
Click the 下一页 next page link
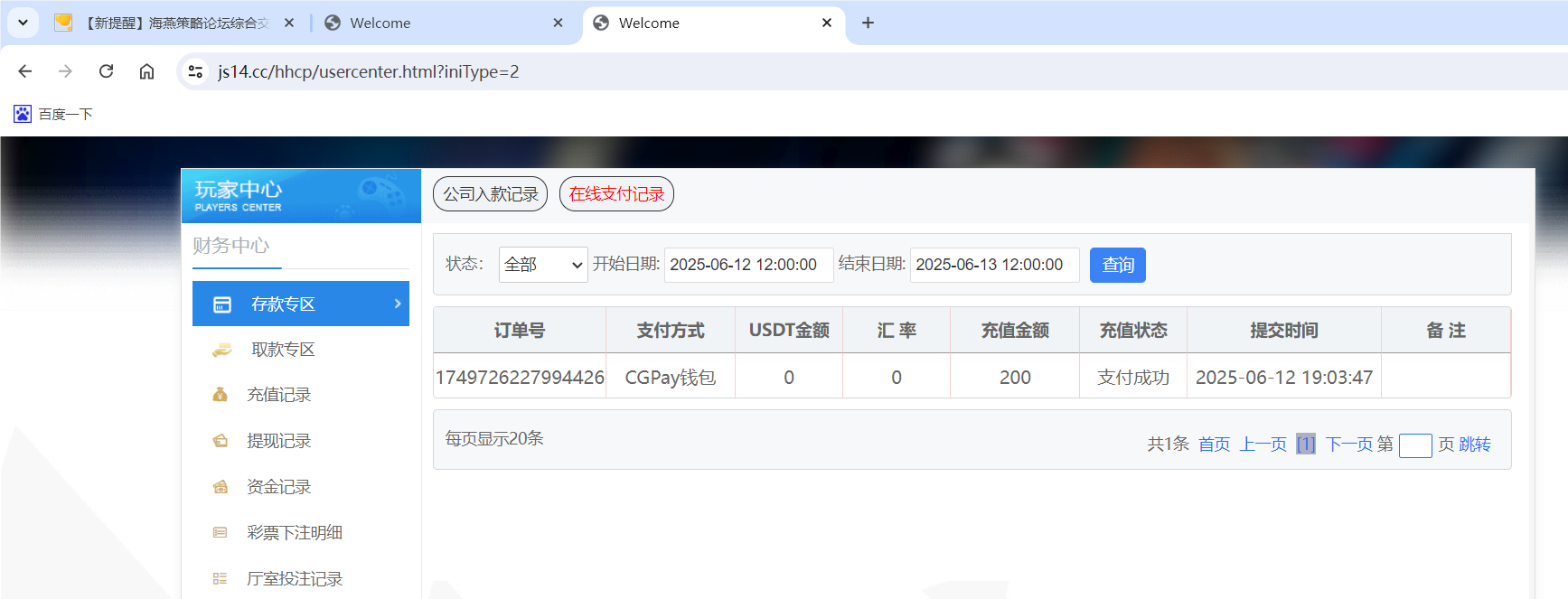[x=1348, y=445]
